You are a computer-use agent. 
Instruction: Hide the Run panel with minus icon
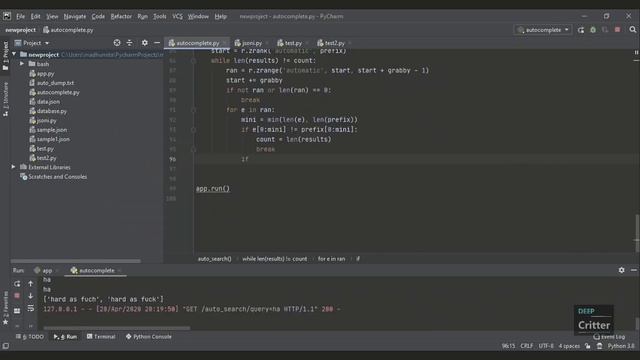point(633,270)
